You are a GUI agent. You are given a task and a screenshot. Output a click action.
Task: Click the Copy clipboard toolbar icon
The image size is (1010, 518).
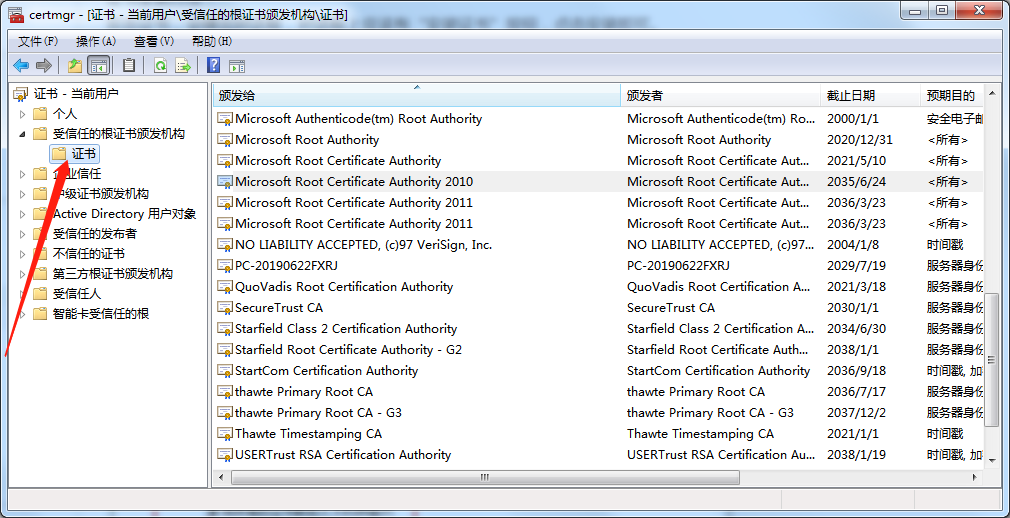coord(129,65)
